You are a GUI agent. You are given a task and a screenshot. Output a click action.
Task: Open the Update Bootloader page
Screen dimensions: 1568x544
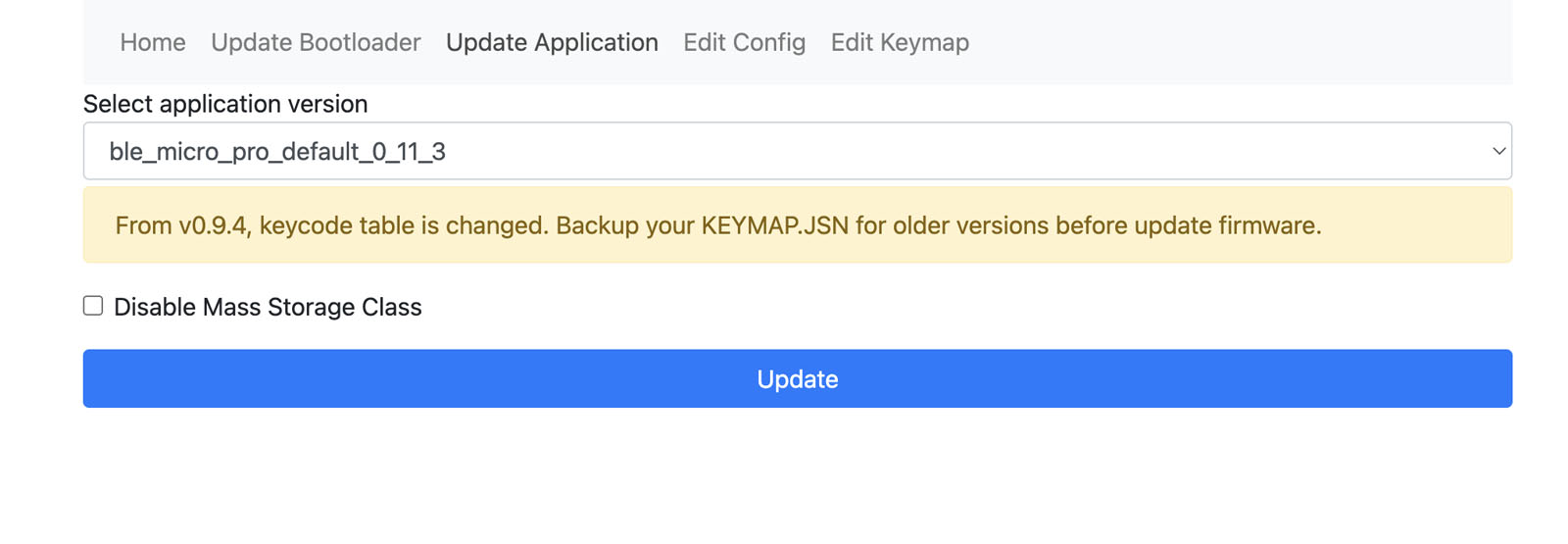tap(316, 42)
